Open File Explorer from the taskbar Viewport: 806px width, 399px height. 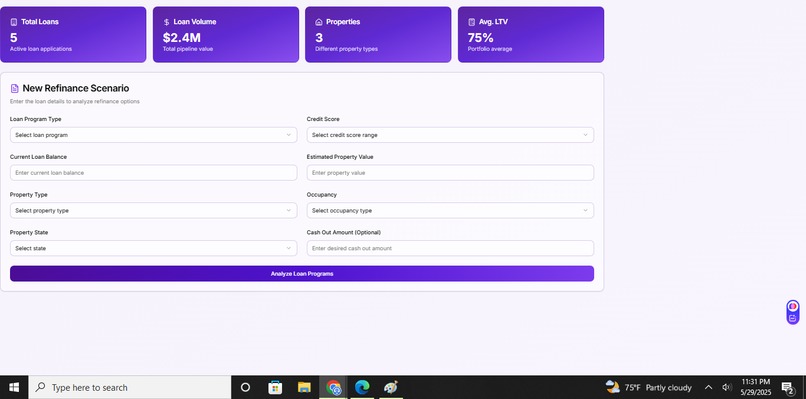[x=304, y=387]
